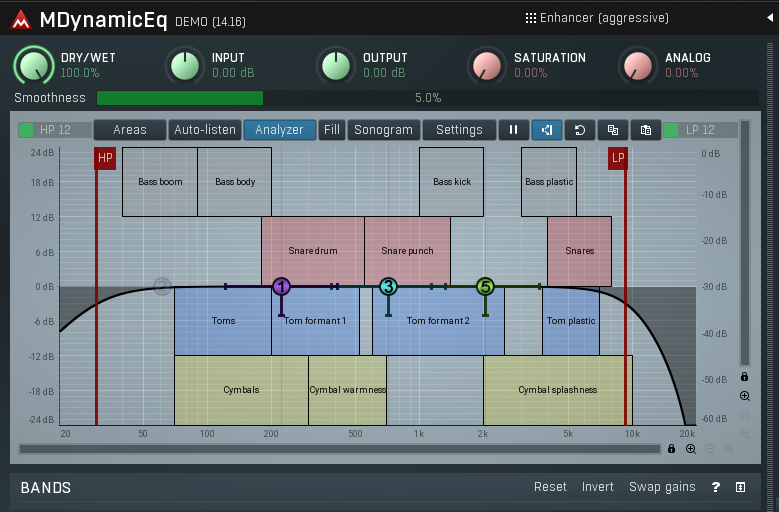Click the DRY/WET knob
The image size is (779, 512).
[x=34, y=66]
